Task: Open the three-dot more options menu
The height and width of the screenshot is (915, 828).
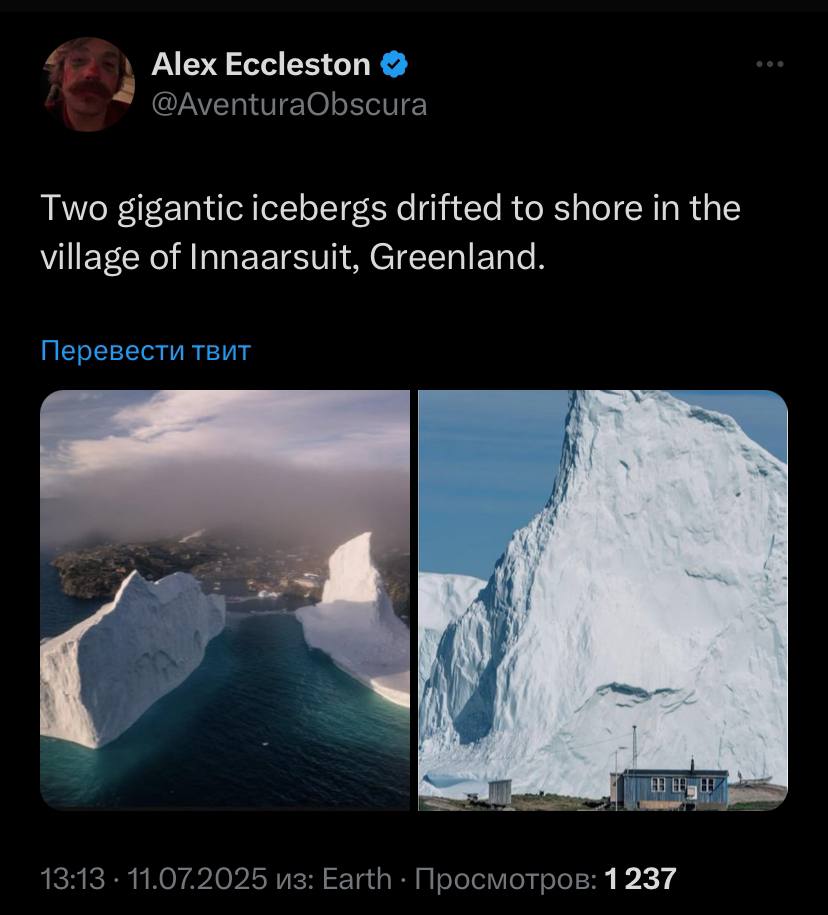Action: [770, 64]
